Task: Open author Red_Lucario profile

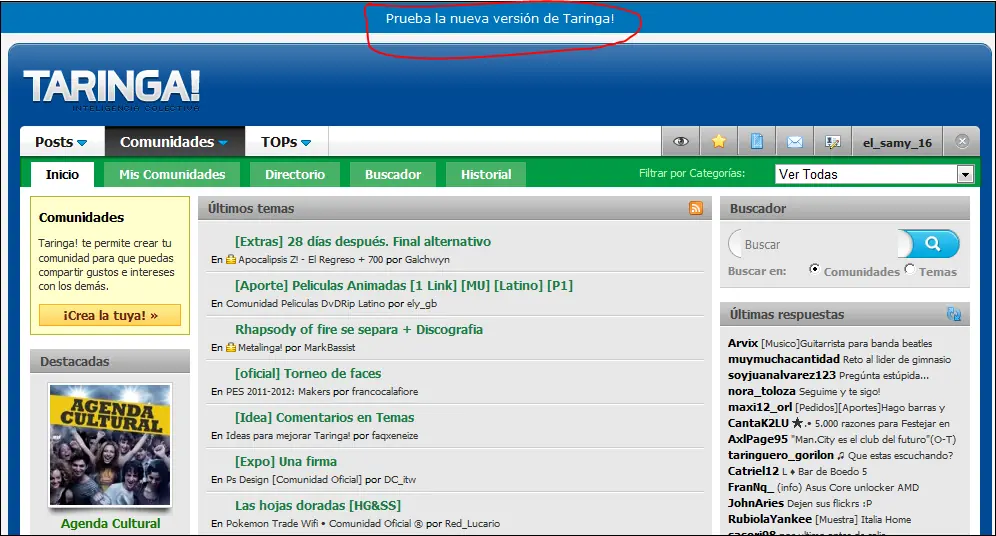Action: 472,523
